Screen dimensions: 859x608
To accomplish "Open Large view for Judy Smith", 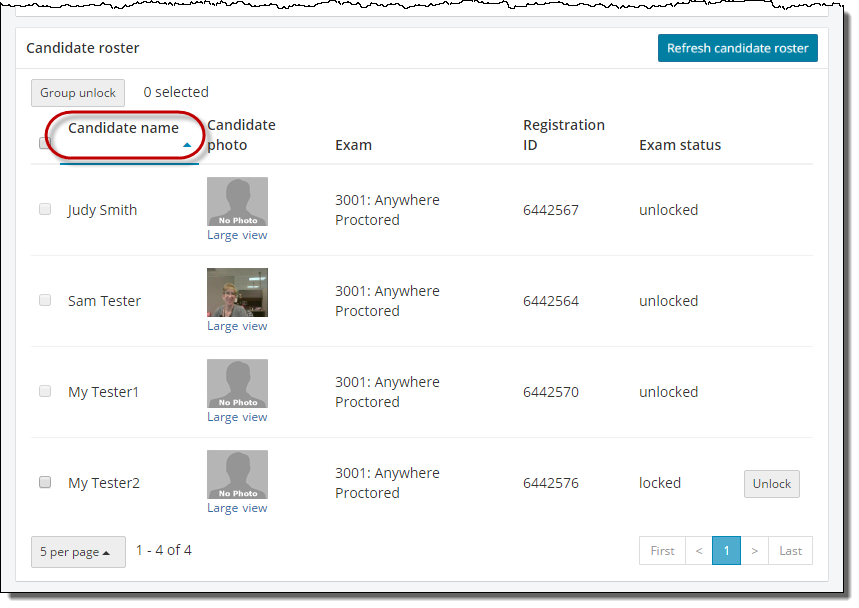I will pyautogui.click(x=237, y=236).
